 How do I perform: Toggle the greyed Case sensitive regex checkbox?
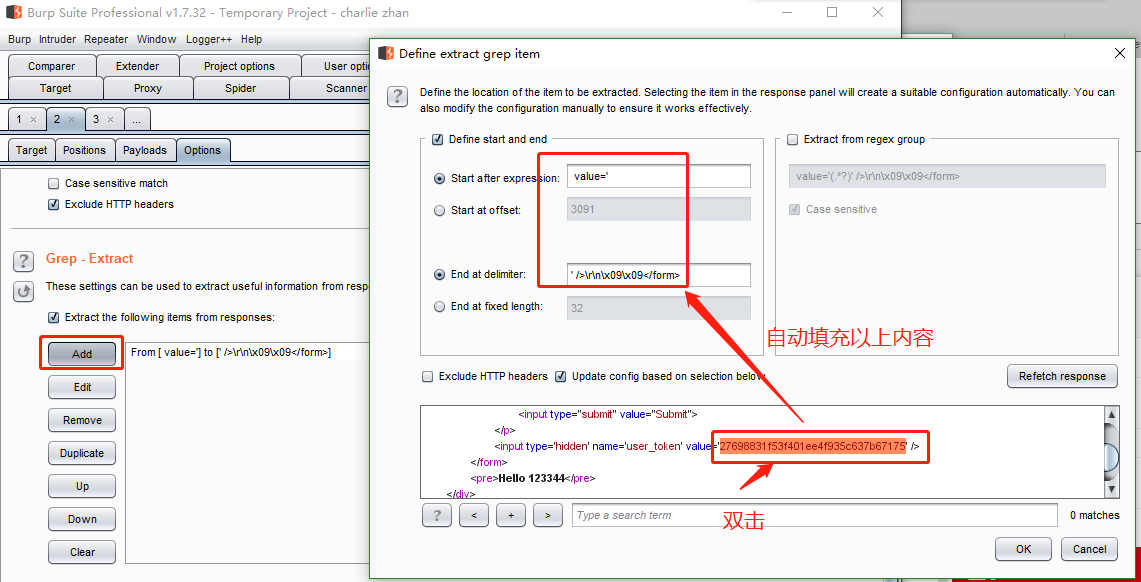tap(794, 210)
